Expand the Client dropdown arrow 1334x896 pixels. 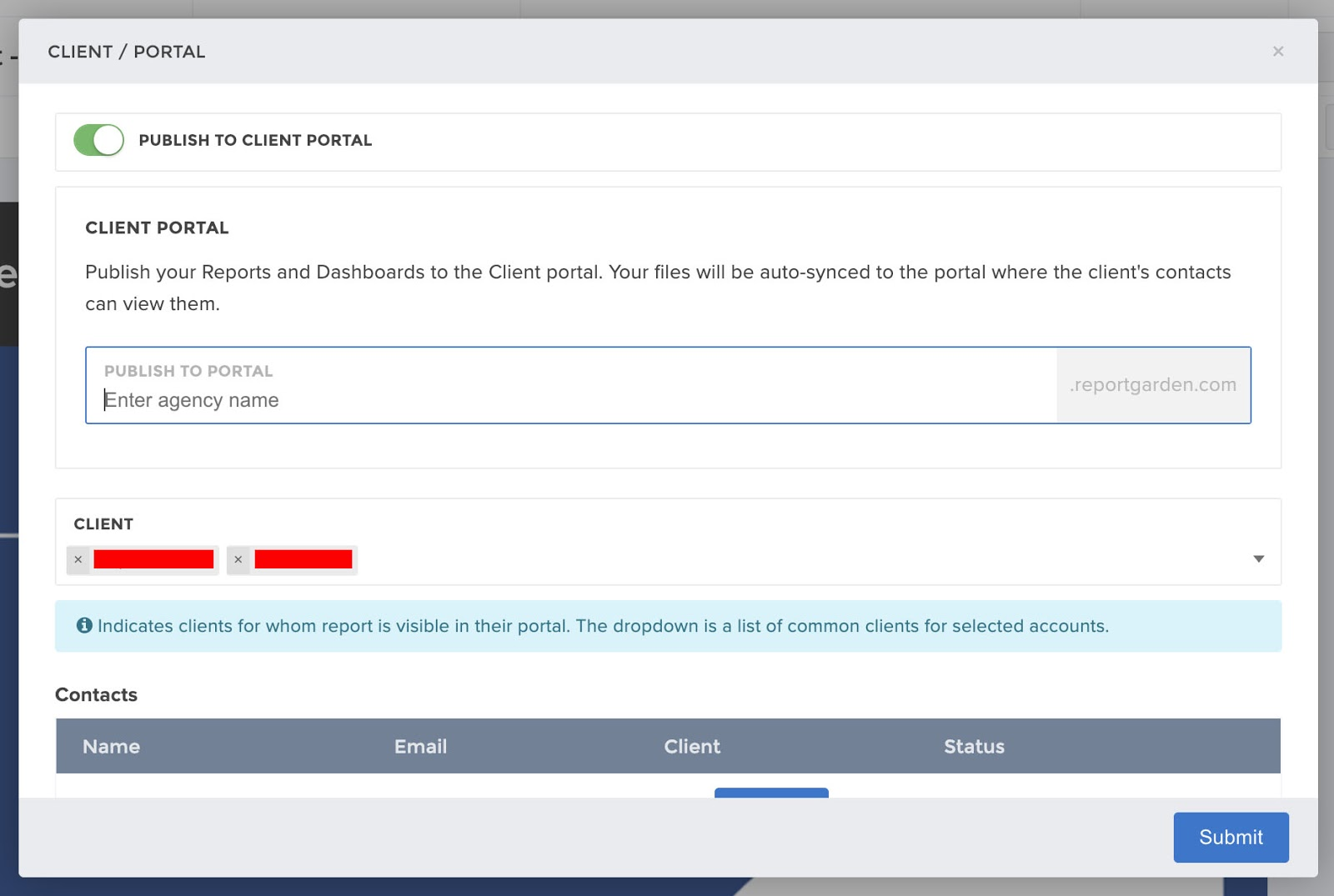click(1258, 558)
